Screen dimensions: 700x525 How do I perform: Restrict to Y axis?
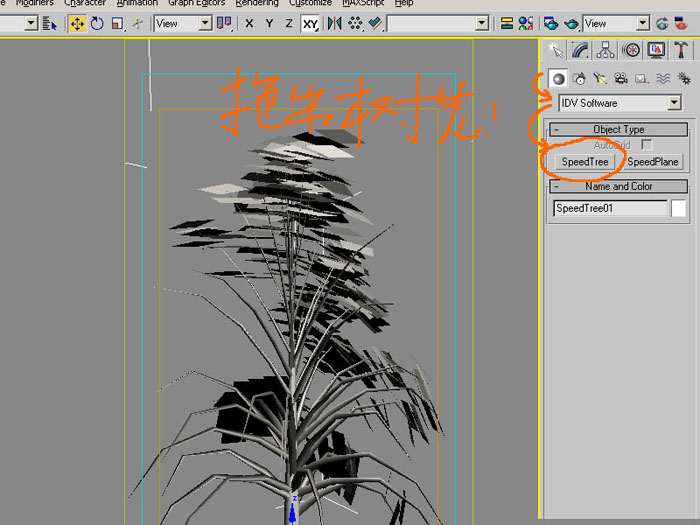tap(269, 23)
